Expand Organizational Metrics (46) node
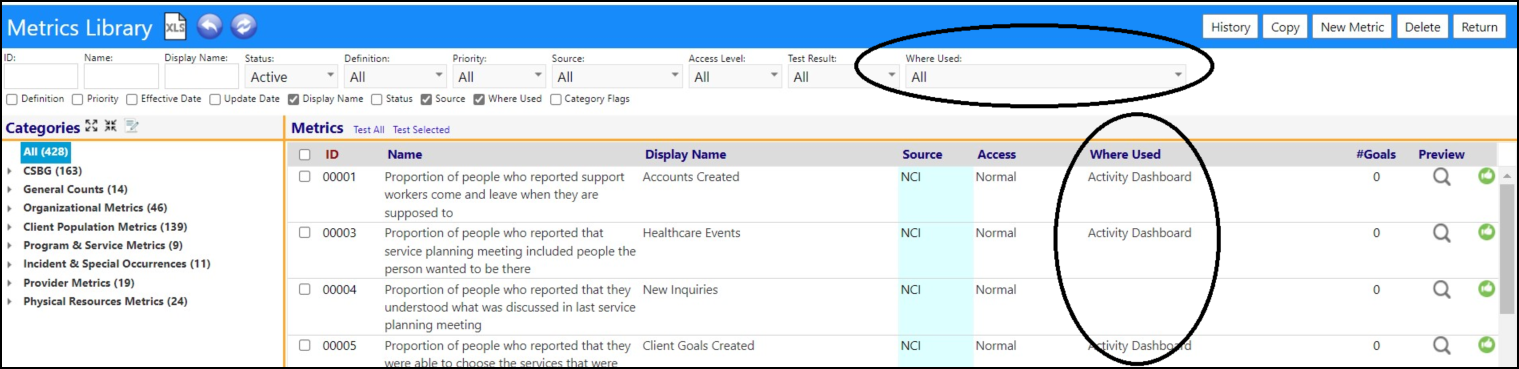The width and height of the screenshot is (1519, 369). pyautogui.click(x=10, y=208)
